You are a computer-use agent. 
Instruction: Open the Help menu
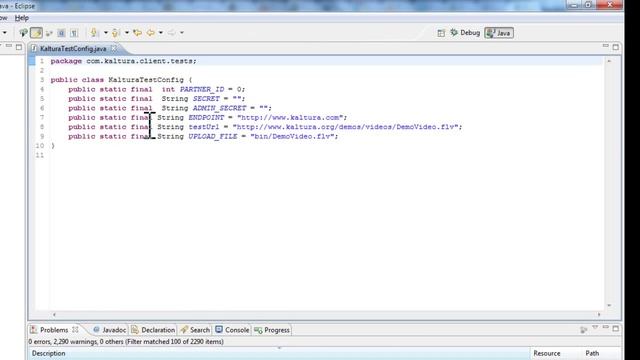(x=22, y=18)
